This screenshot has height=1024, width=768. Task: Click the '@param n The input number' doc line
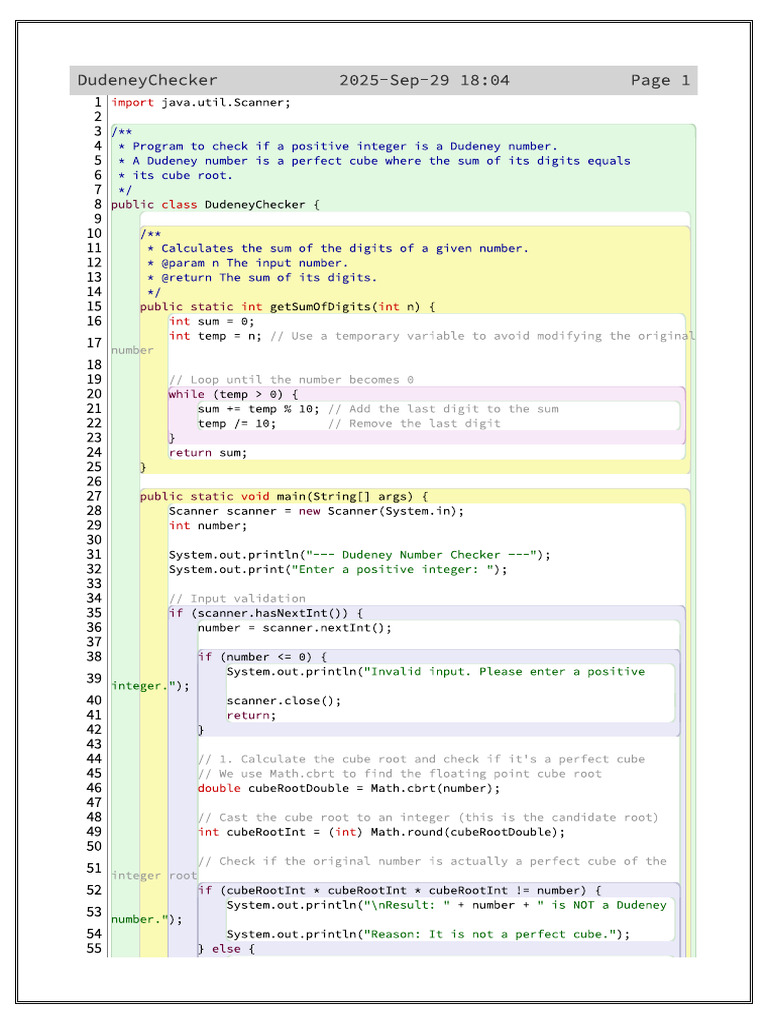click(248, 263)
